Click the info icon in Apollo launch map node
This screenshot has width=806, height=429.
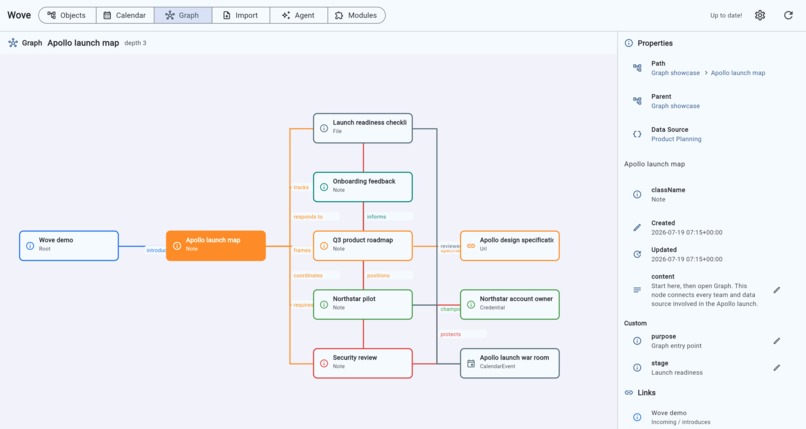[177, 246]
